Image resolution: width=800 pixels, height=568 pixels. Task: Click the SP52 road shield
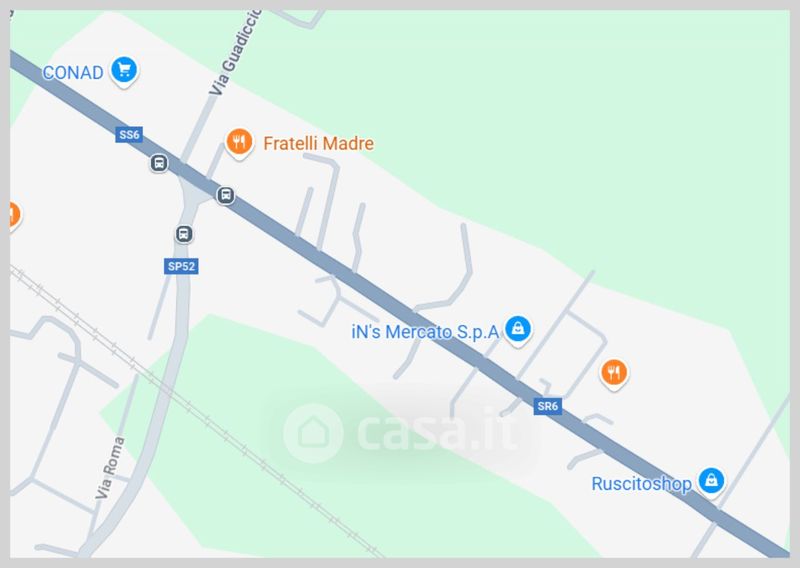(181, 266)
